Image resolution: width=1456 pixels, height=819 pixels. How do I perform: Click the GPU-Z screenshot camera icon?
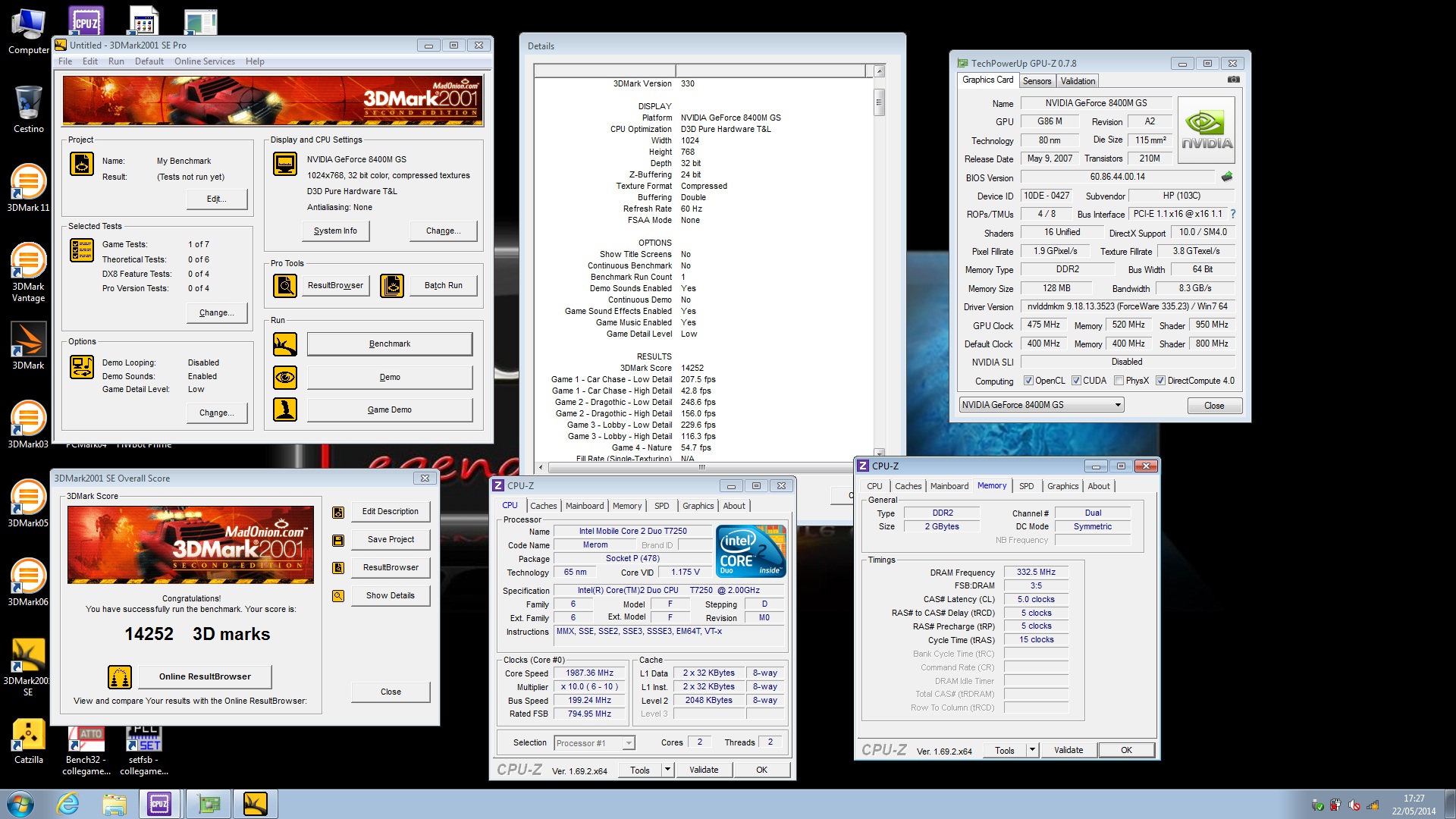1234,80
